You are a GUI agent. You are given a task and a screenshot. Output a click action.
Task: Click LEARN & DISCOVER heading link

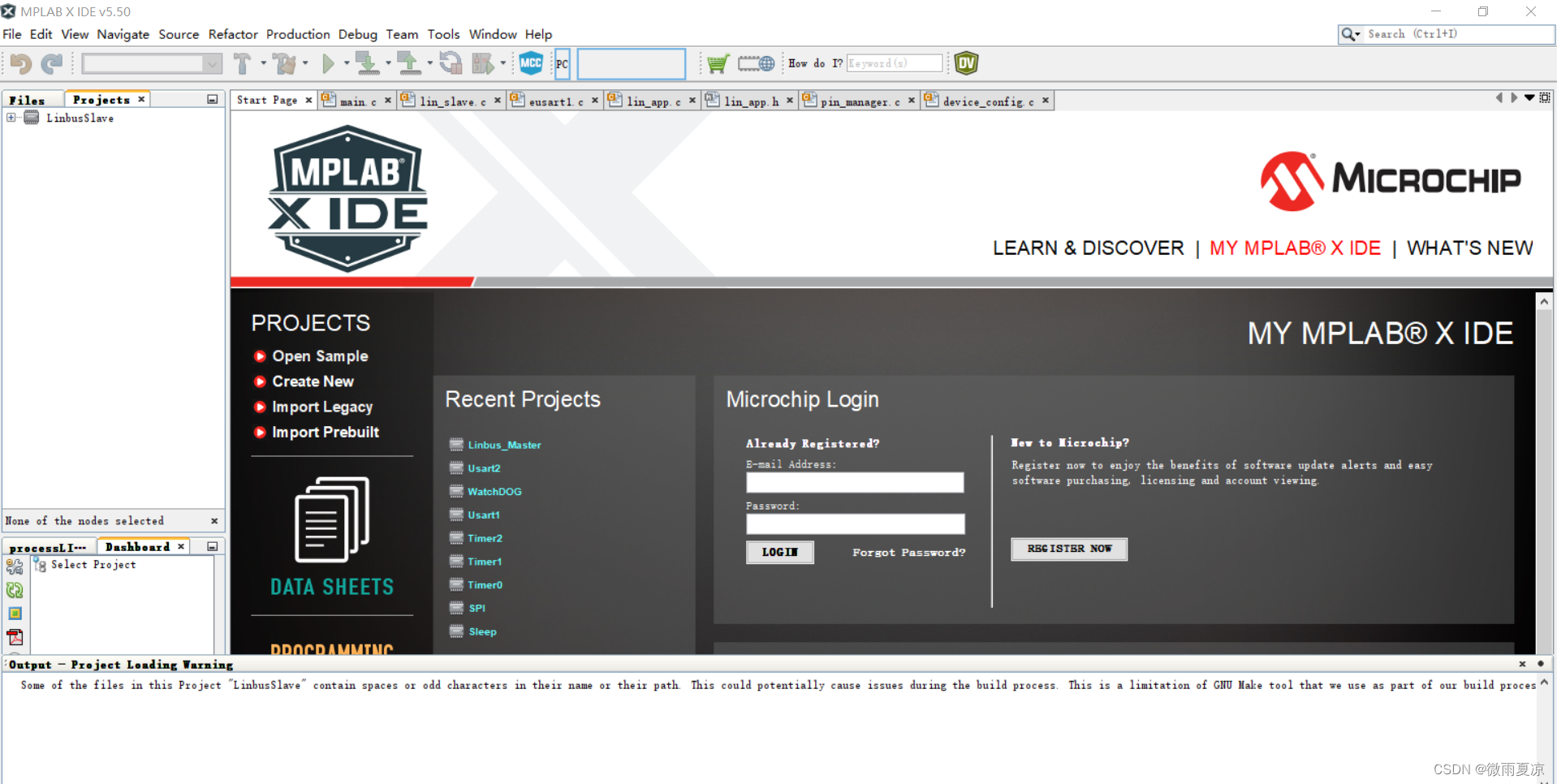pos(1088,248)
